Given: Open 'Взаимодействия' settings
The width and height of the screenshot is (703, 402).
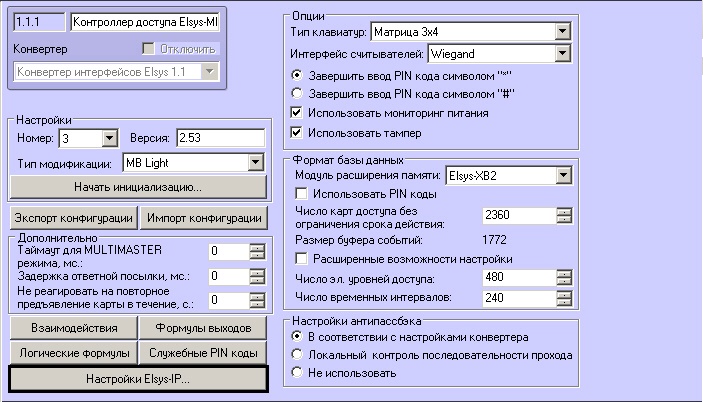Looking at the screenshot, I should coord(73,328).
